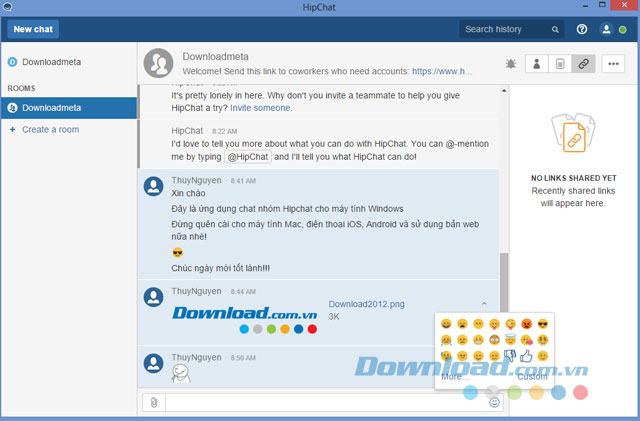Click the HipChat app icon in title bar
The height and width of the screenshot is (421, 640).
tap(7, 7)
